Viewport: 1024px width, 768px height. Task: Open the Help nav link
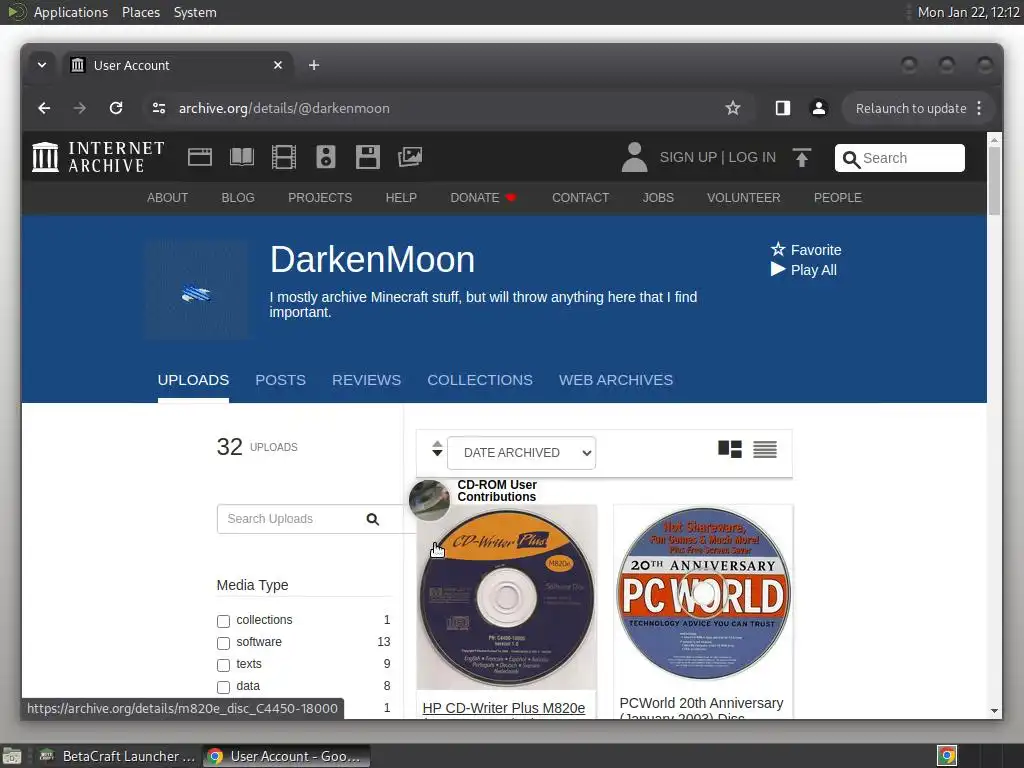[x=401, y=198]
